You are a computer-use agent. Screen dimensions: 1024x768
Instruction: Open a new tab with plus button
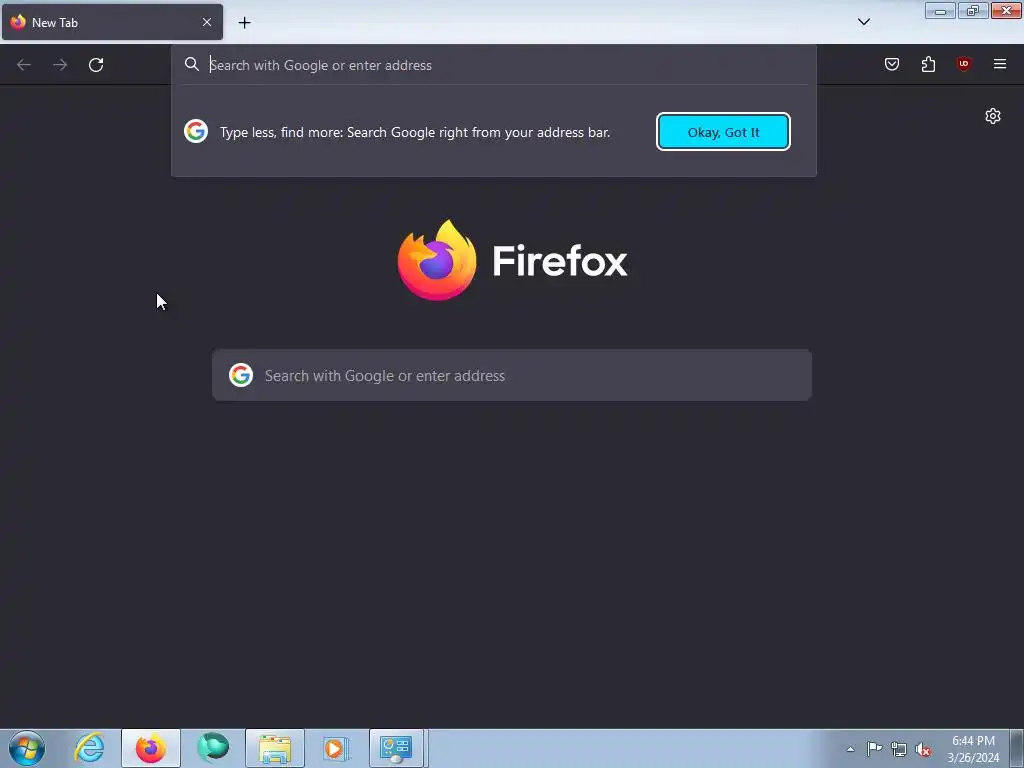pos(244,23)
